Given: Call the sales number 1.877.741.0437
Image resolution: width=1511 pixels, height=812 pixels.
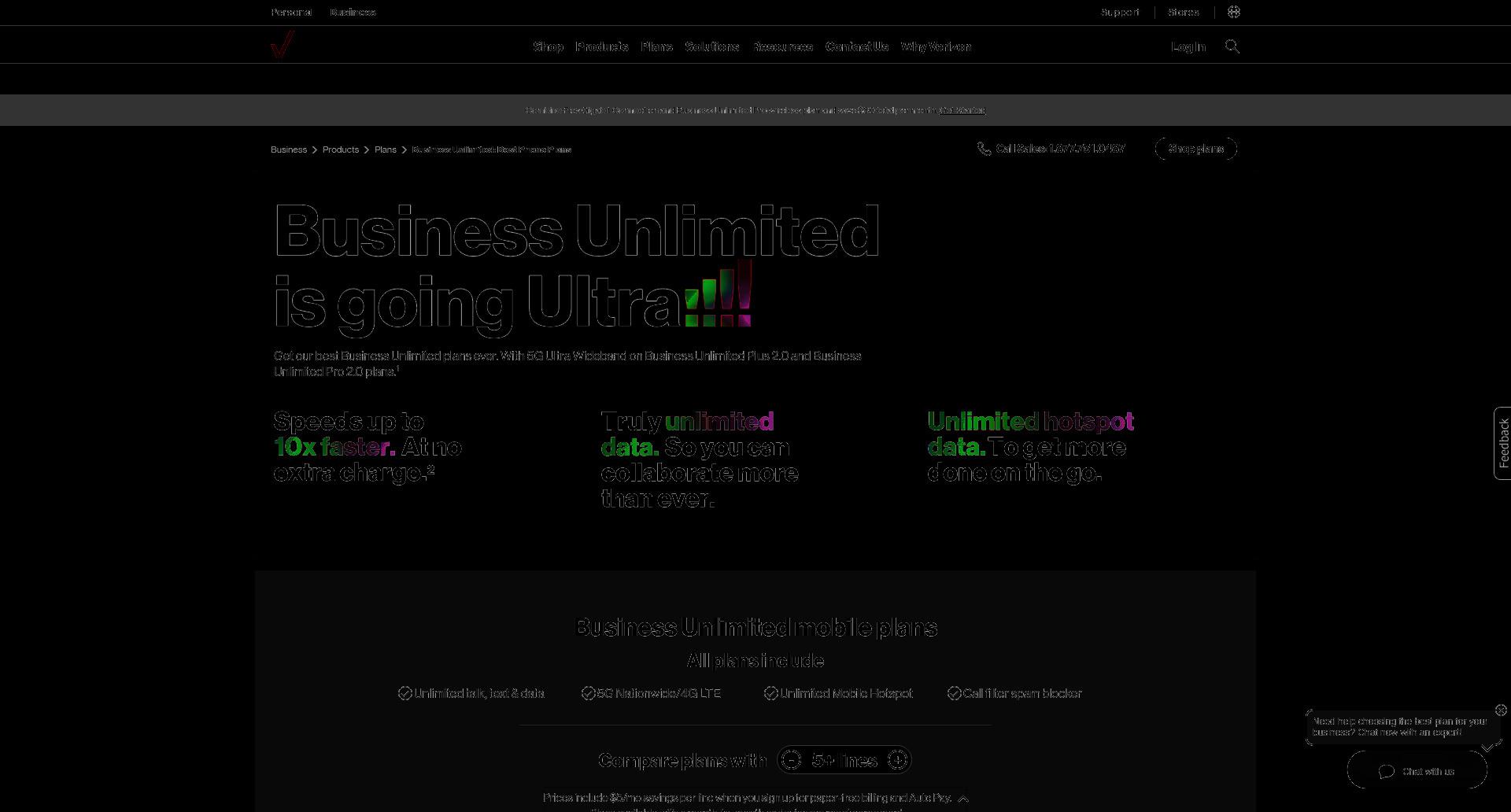Looking at the screenshot, I should tap(1060, 149).
